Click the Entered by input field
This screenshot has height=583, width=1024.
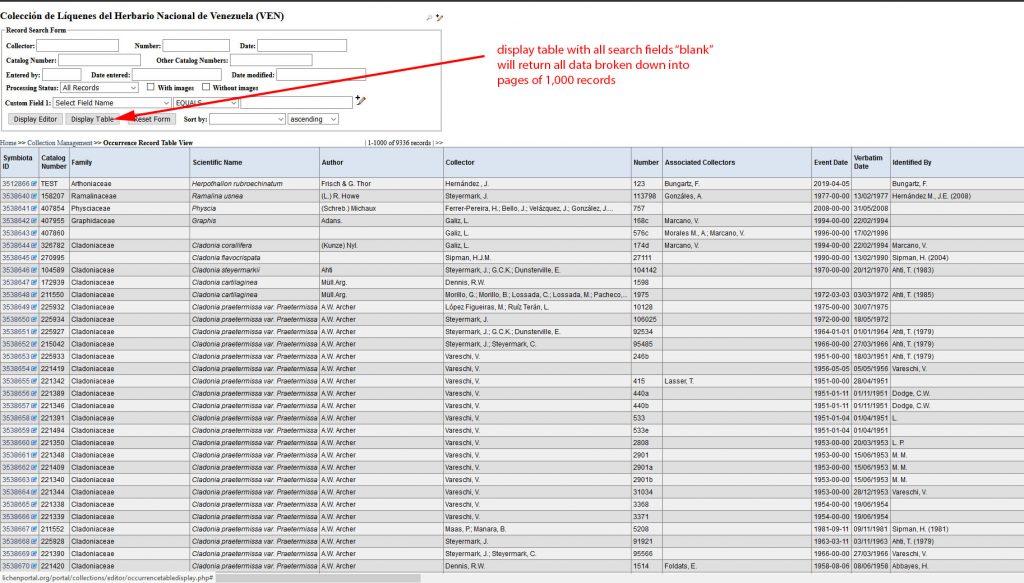[x=61, y=75]
